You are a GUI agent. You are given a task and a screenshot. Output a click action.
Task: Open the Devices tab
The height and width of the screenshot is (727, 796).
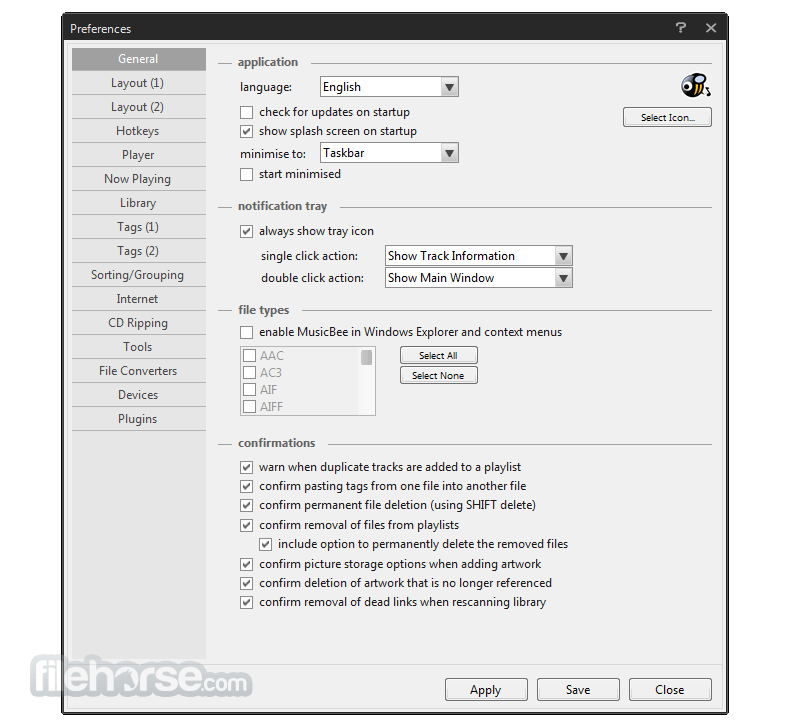[139, 395]
